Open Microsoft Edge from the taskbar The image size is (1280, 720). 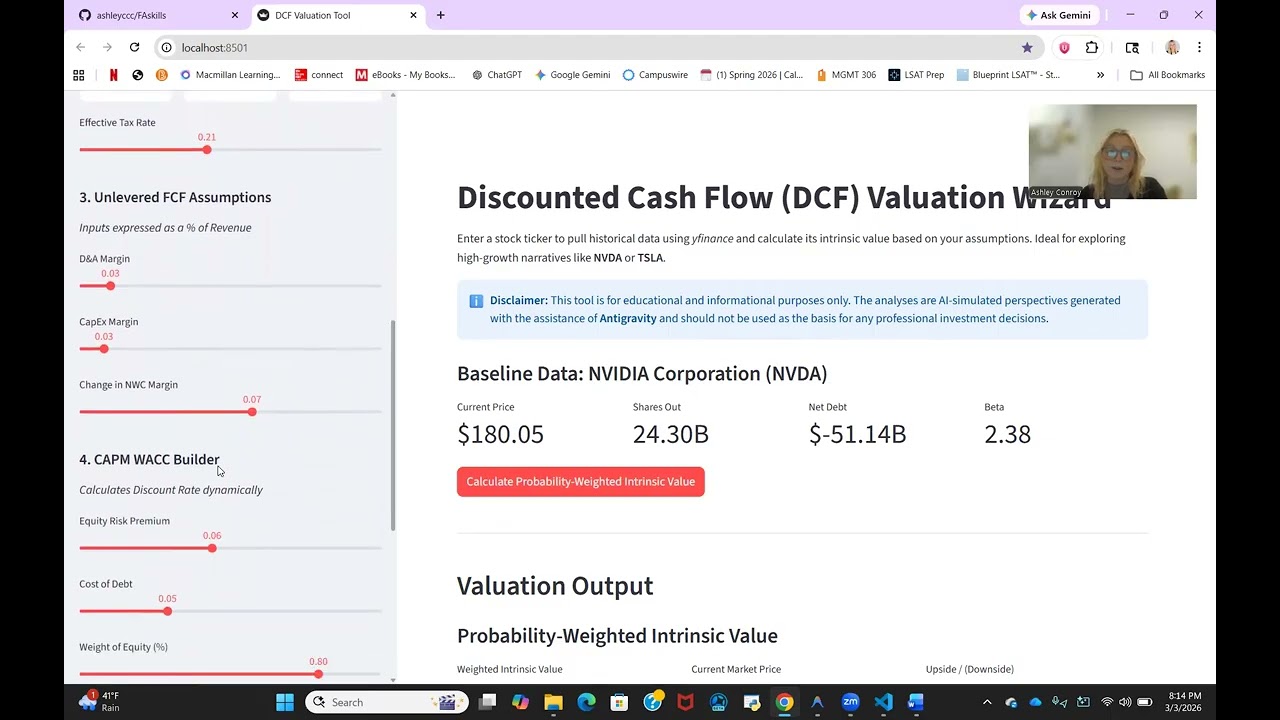point(586,702)
